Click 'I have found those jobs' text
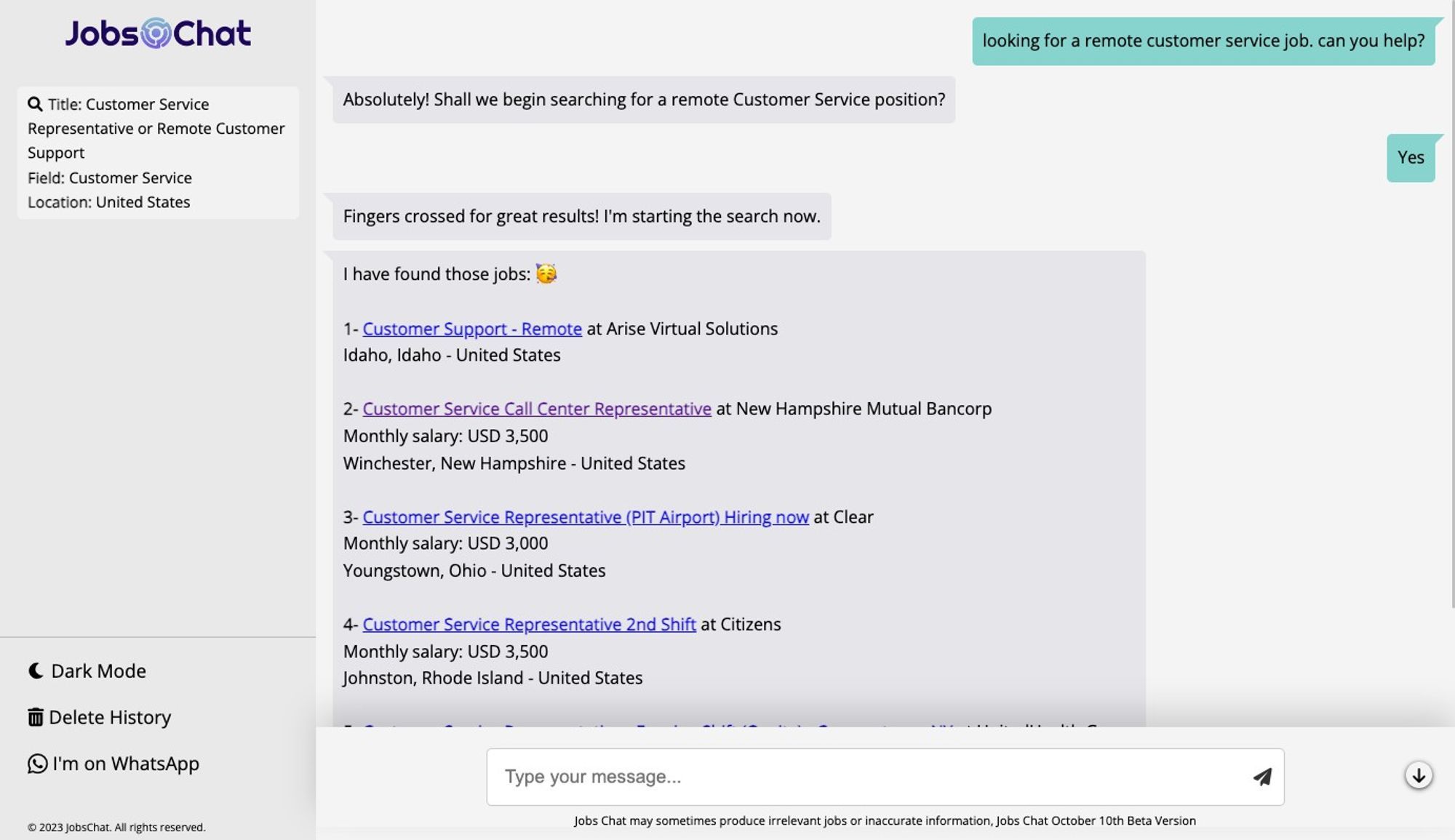This screenshot has height=840, width=1455. pyautogui.click(x=436, y=274)
